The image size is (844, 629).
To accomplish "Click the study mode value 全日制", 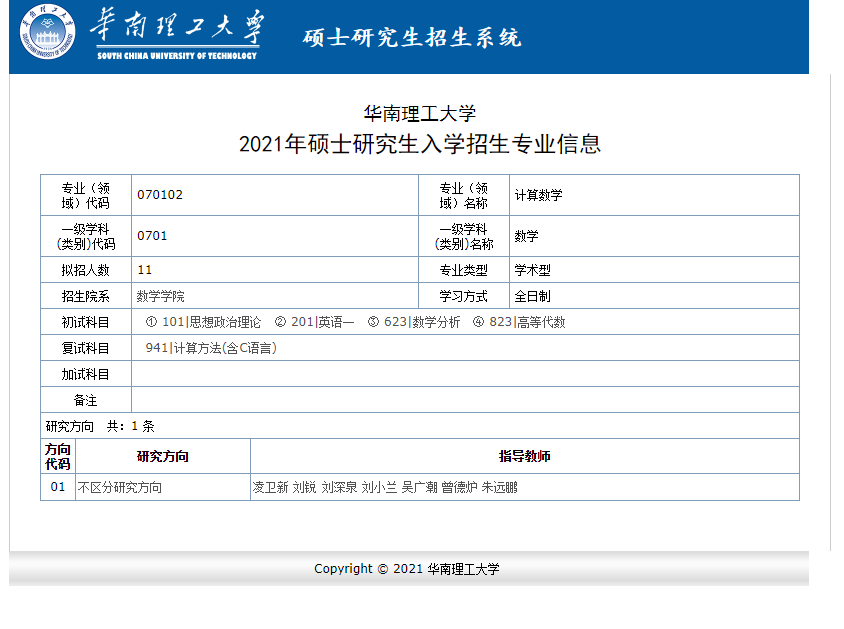I will pos(532,296).
